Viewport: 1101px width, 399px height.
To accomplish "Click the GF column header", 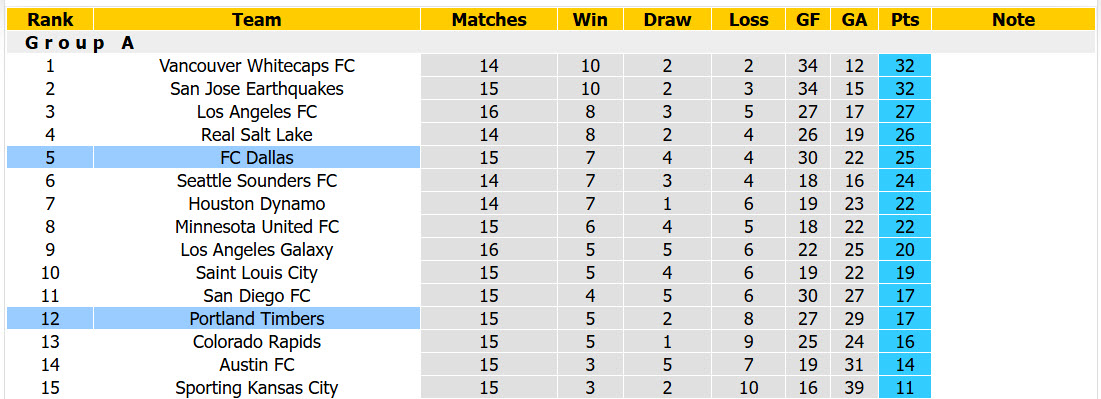I will click(807, 20).
